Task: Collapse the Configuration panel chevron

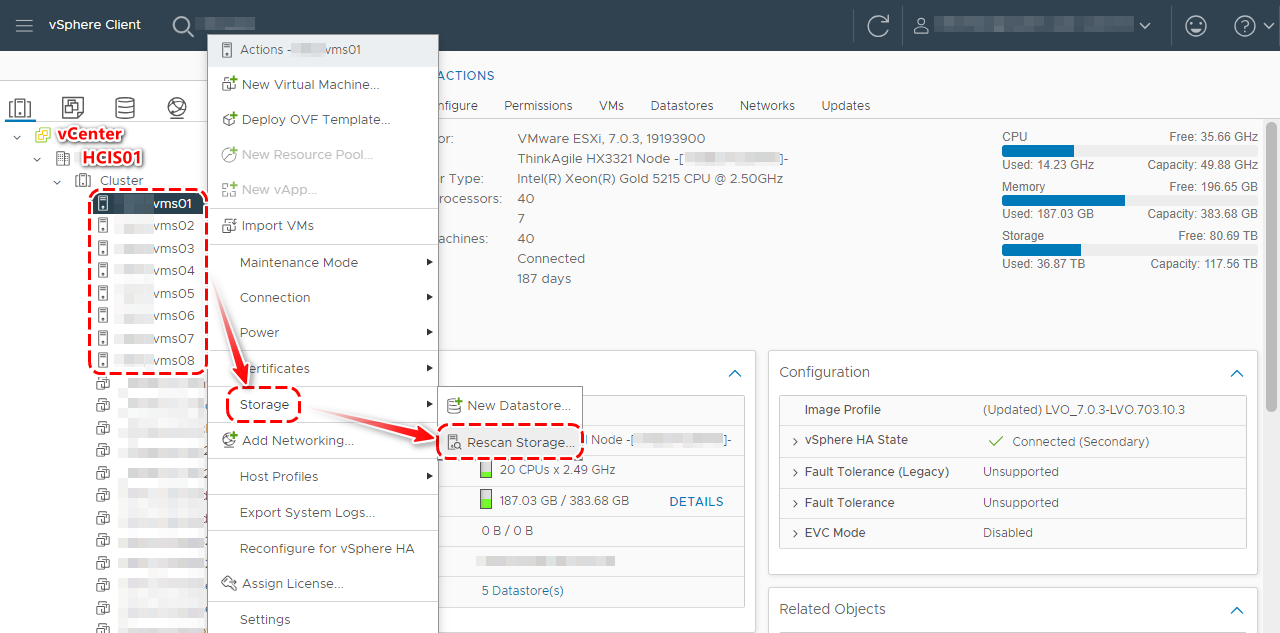Action: click(x=1237, y=373)
